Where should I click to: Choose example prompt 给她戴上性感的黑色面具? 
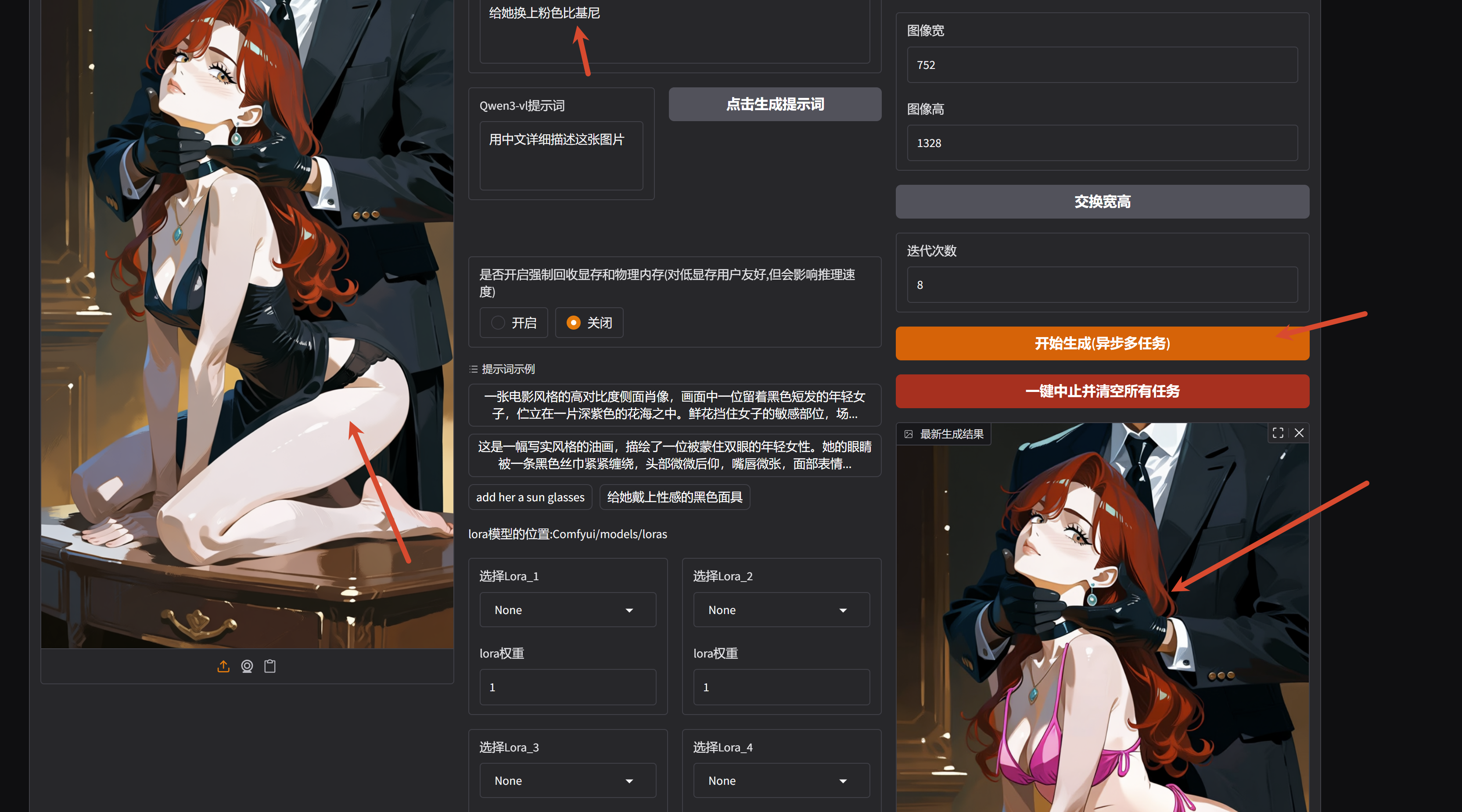pos(675,497)
